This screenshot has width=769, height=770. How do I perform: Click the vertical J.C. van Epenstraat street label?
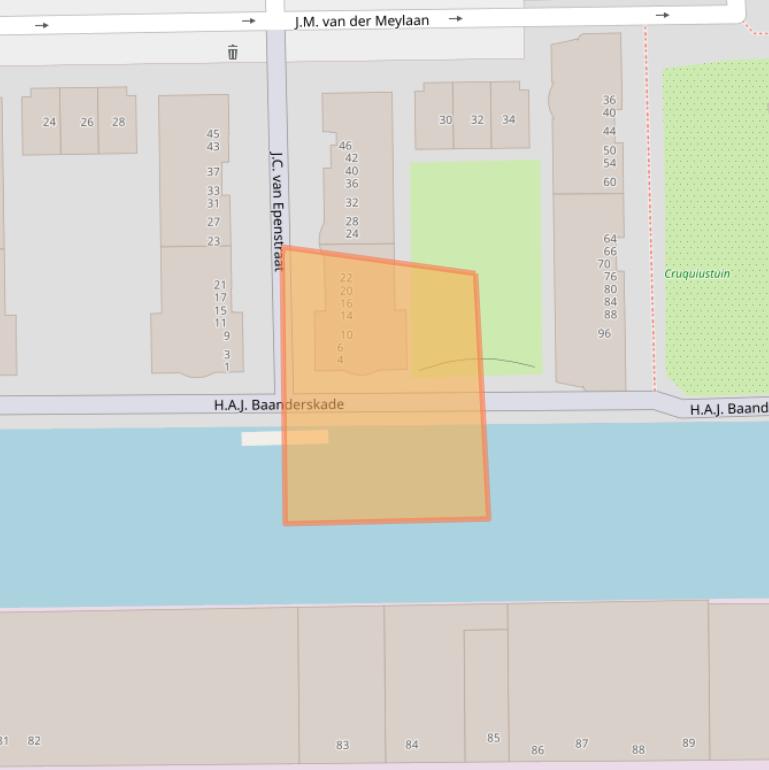tap(278, 210)
